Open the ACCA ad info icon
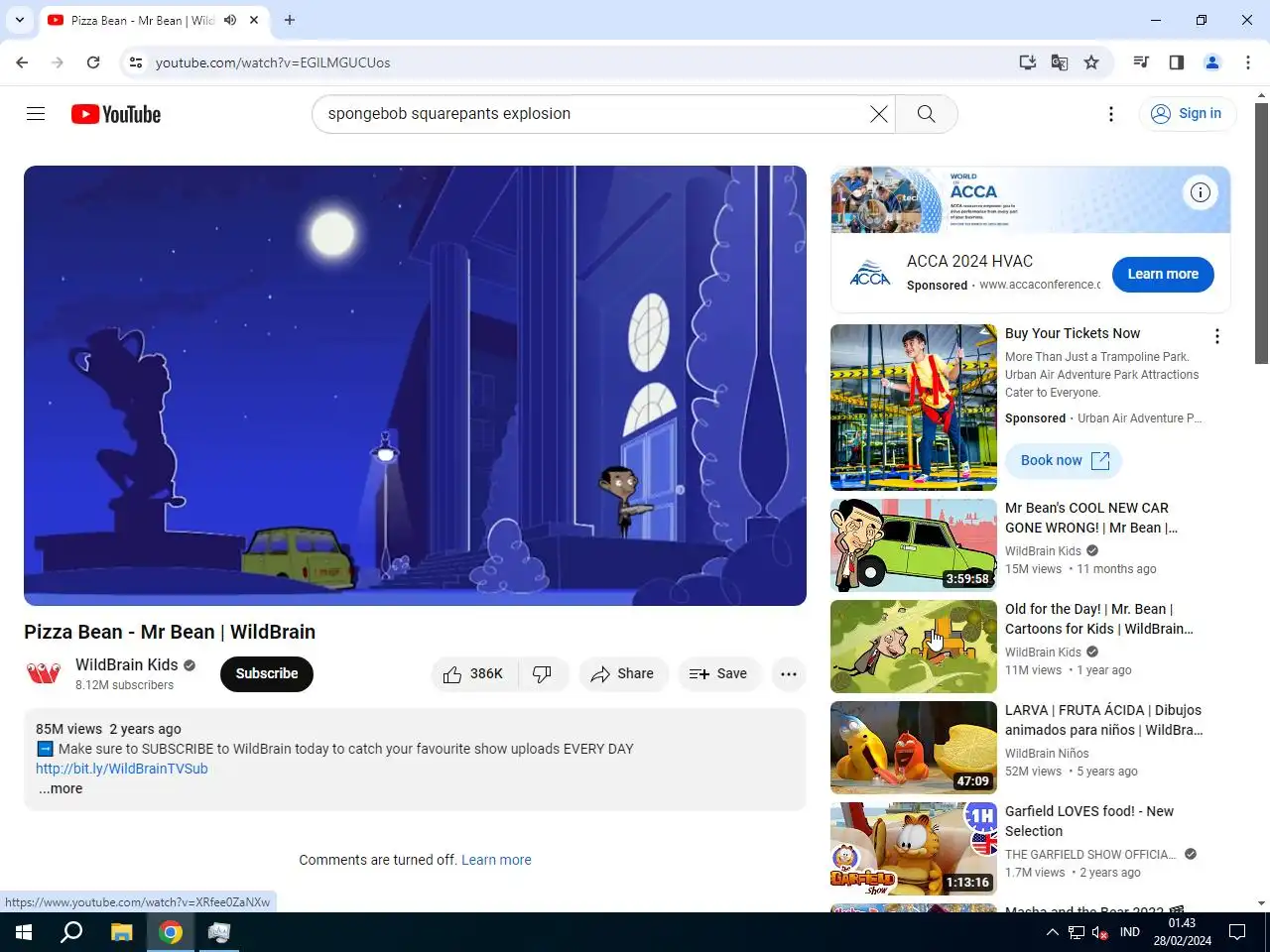The image size is (1270, 952). coord(1201,192)
